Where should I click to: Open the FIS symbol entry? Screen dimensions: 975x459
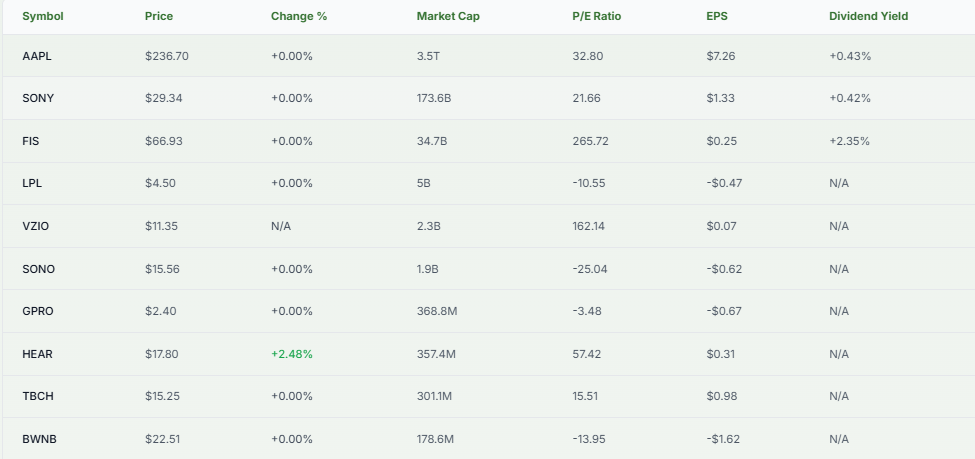[x=31, y=141]
